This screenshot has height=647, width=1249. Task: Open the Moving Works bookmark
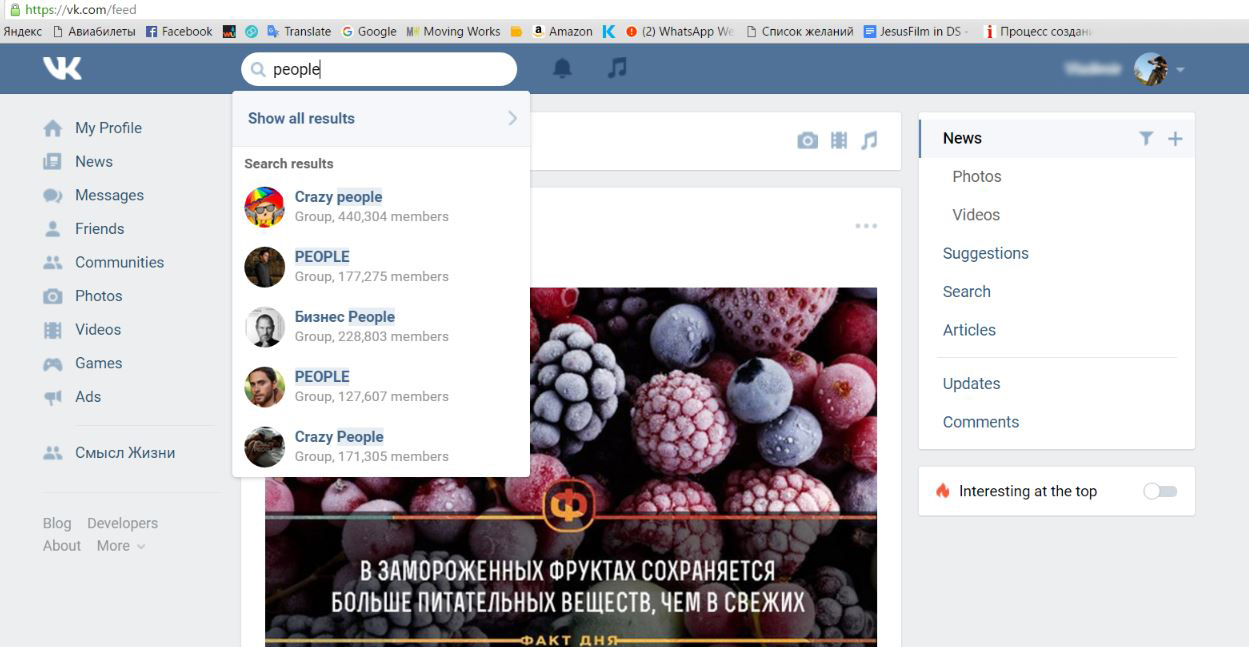pos(453,31)
